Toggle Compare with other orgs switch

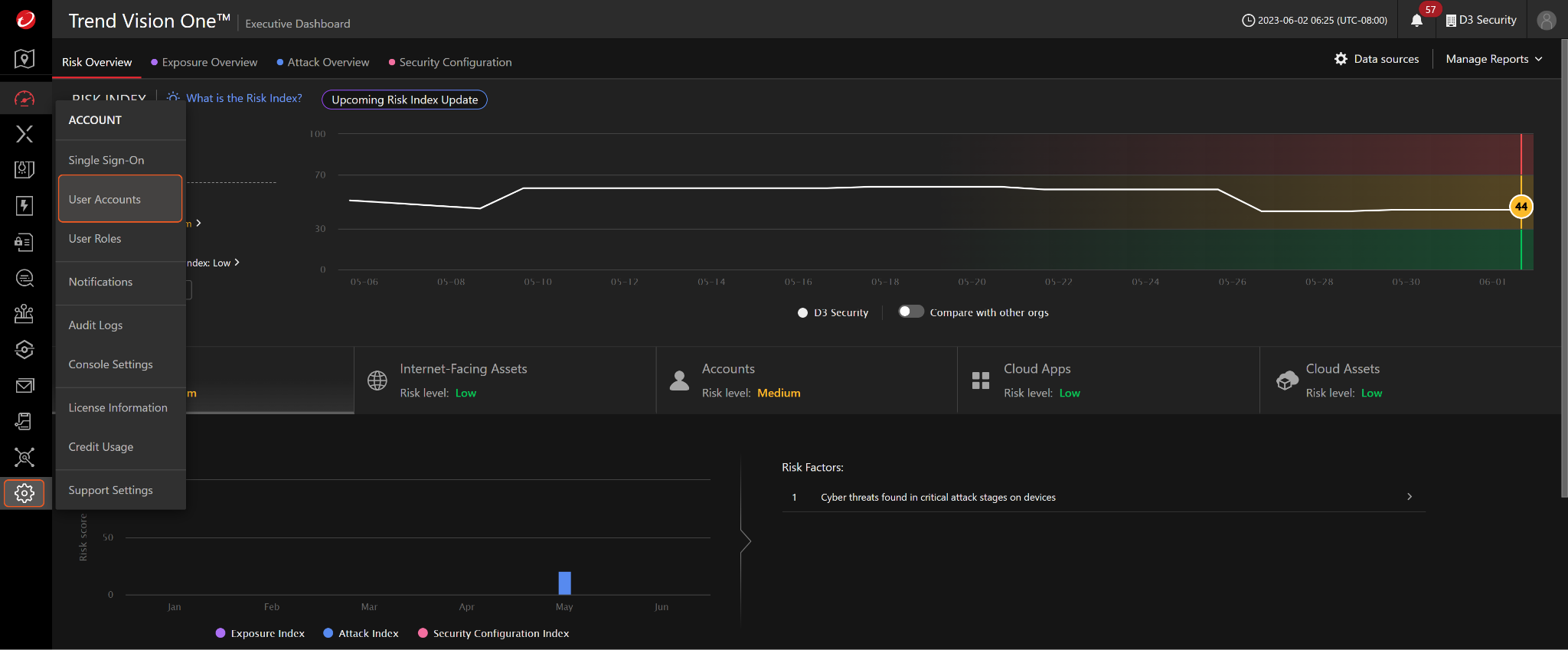[x=910, y=312]
